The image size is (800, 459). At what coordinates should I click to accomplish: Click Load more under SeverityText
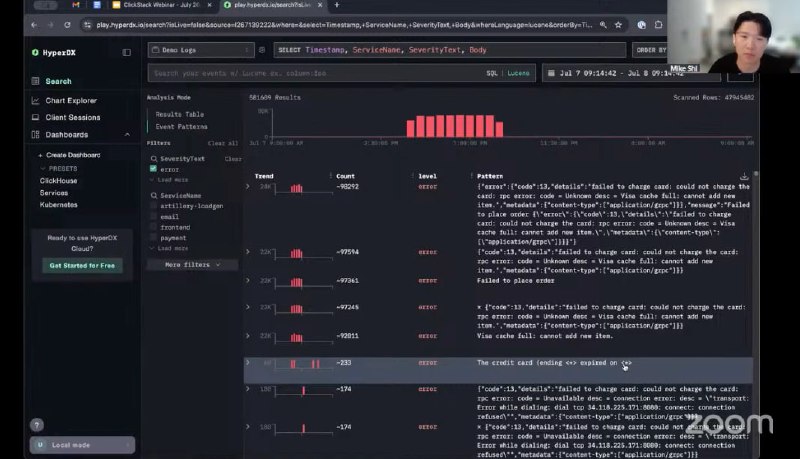click(x=172, y=180)
